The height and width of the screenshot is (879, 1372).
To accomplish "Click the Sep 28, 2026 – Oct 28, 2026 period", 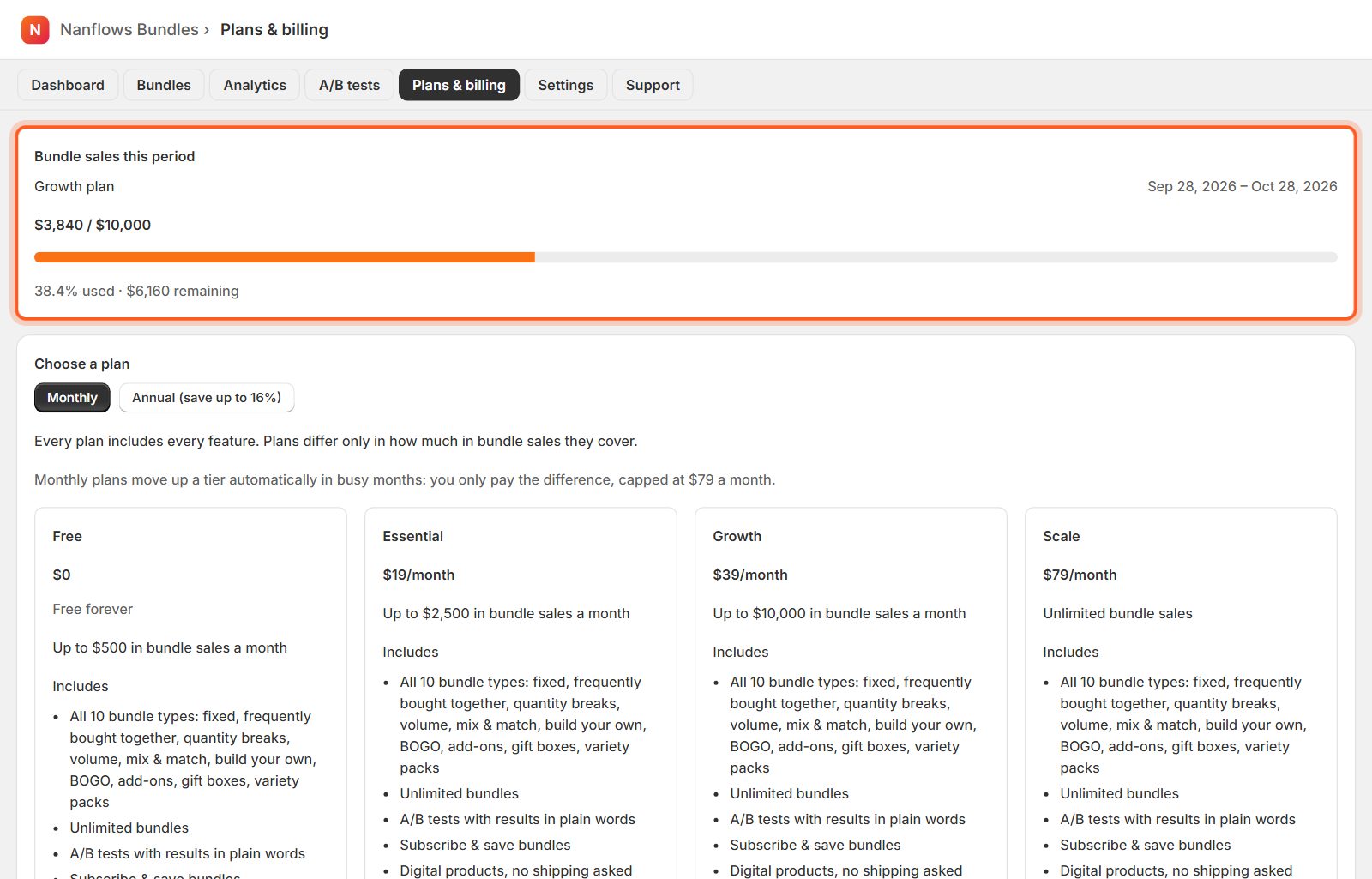I will click(1243, 186).
